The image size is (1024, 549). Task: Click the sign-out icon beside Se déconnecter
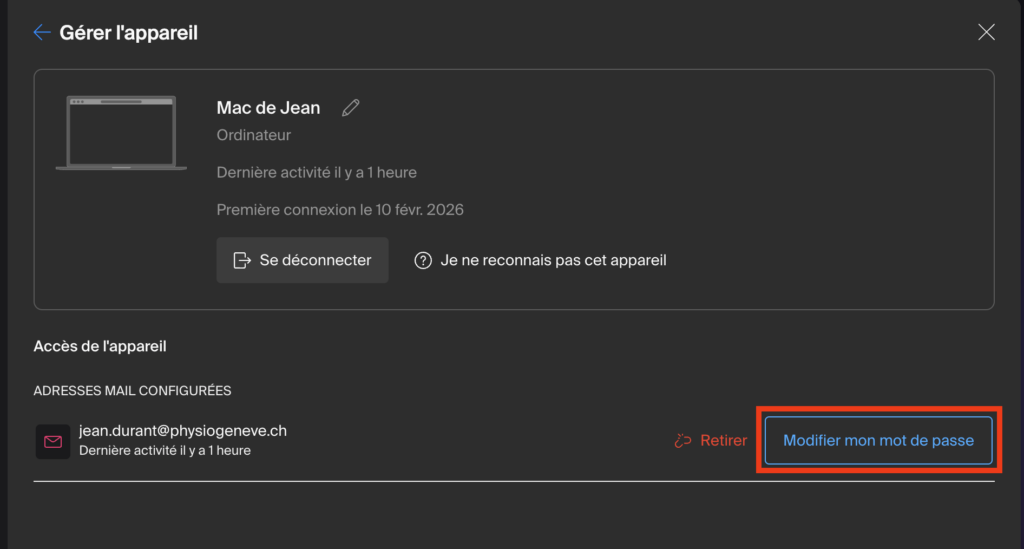(x=242, y=260)
